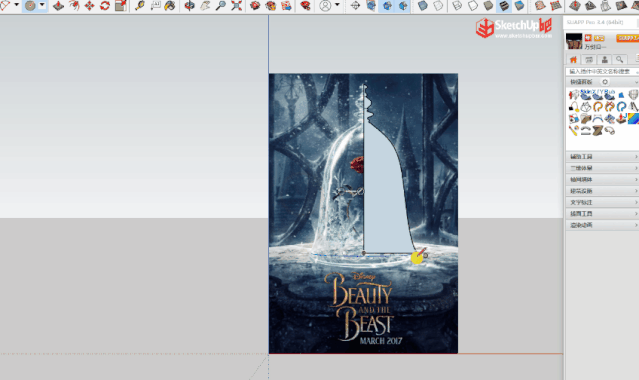Toggle Shaded With Textures style
Image resolution: width=639 pixels, height=380 pixels.
[x=504, y=6]
